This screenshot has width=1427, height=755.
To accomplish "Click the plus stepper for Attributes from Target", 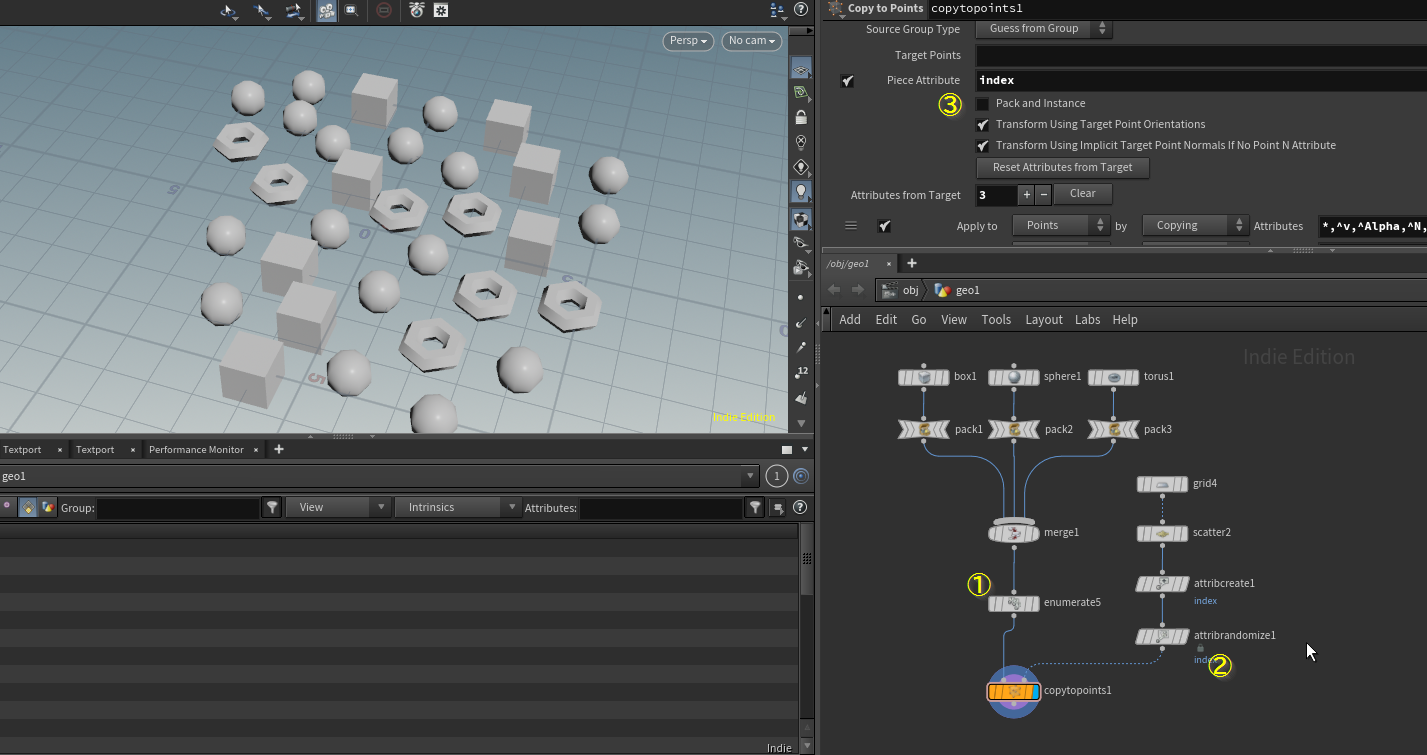I will pos(1026,194).
